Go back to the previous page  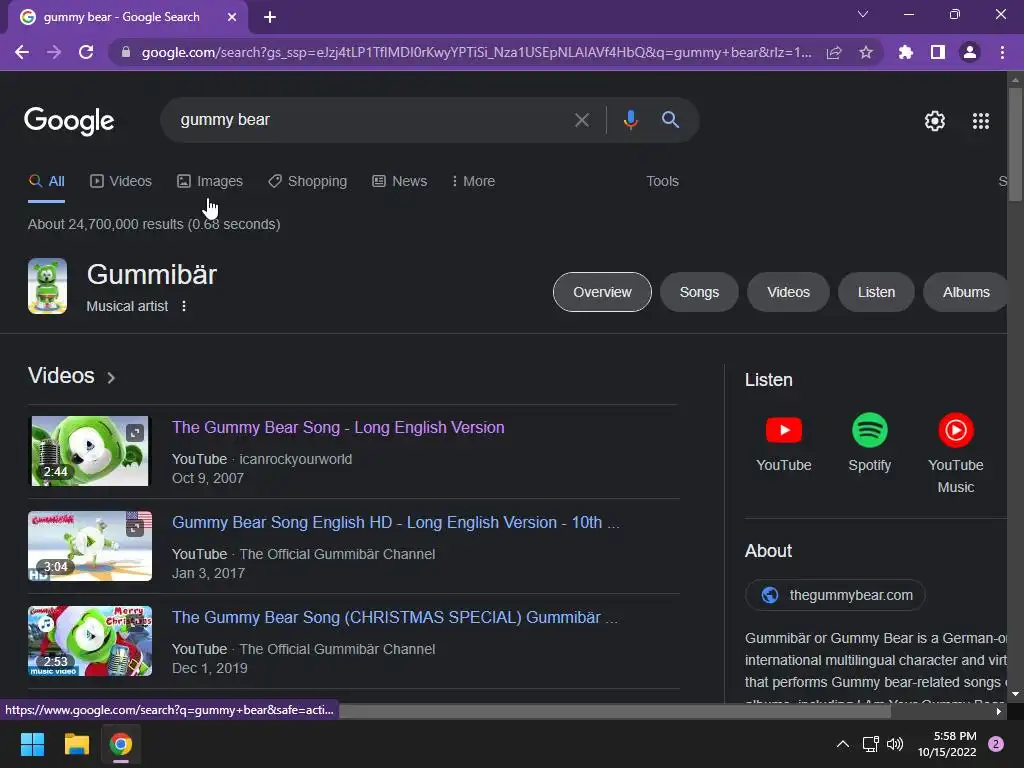click(x=22, y=52)
